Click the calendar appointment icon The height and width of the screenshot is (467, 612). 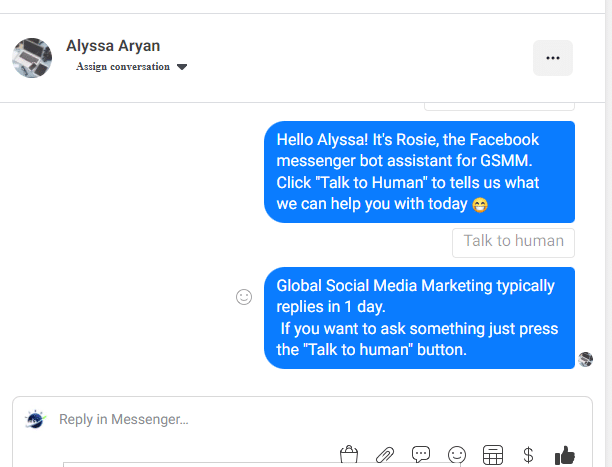pos(493,455)
